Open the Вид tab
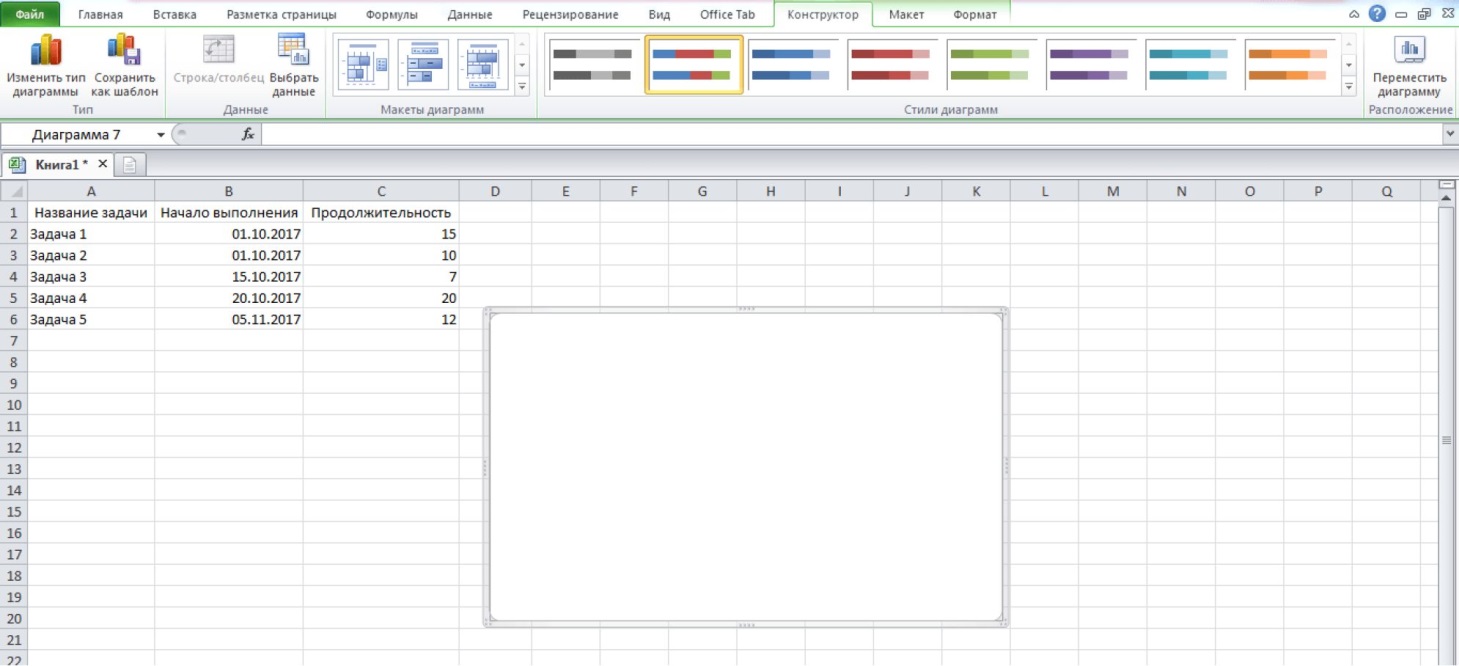The height and width of the screenshot is (666, 1459). pyautogui.click(x=659, y=15)
